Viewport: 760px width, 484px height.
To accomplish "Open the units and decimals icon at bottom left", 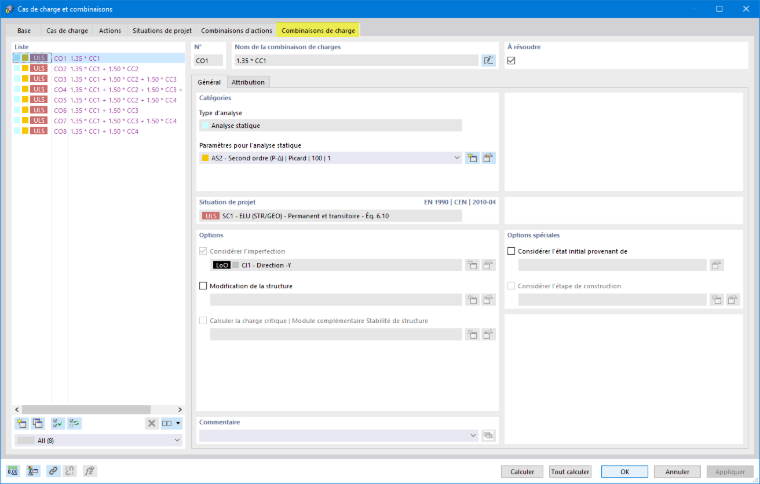I will [13, 471].
